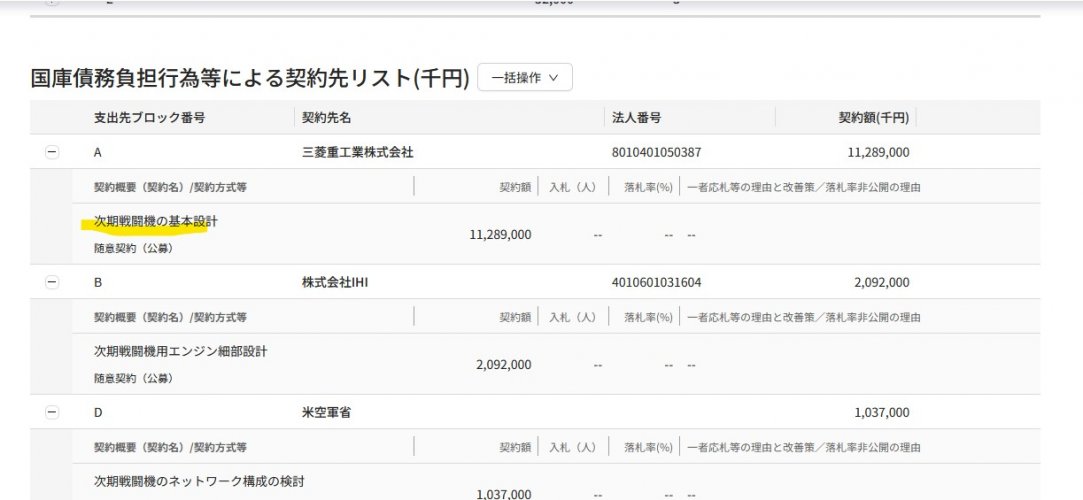The height and width of the screenshot is (500, 1083).
Task: Click the 契約額(千円) column header
Action: 874,117
